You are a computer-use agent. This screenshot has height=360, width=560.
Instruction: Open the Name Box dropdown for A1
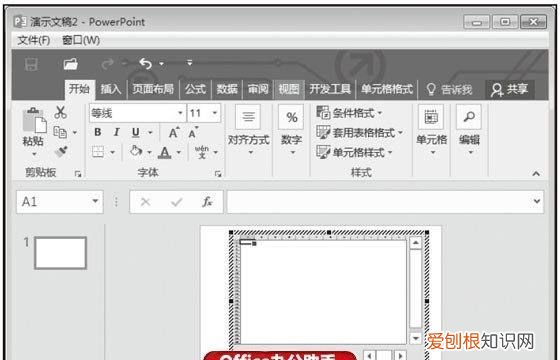click(95, 201)
